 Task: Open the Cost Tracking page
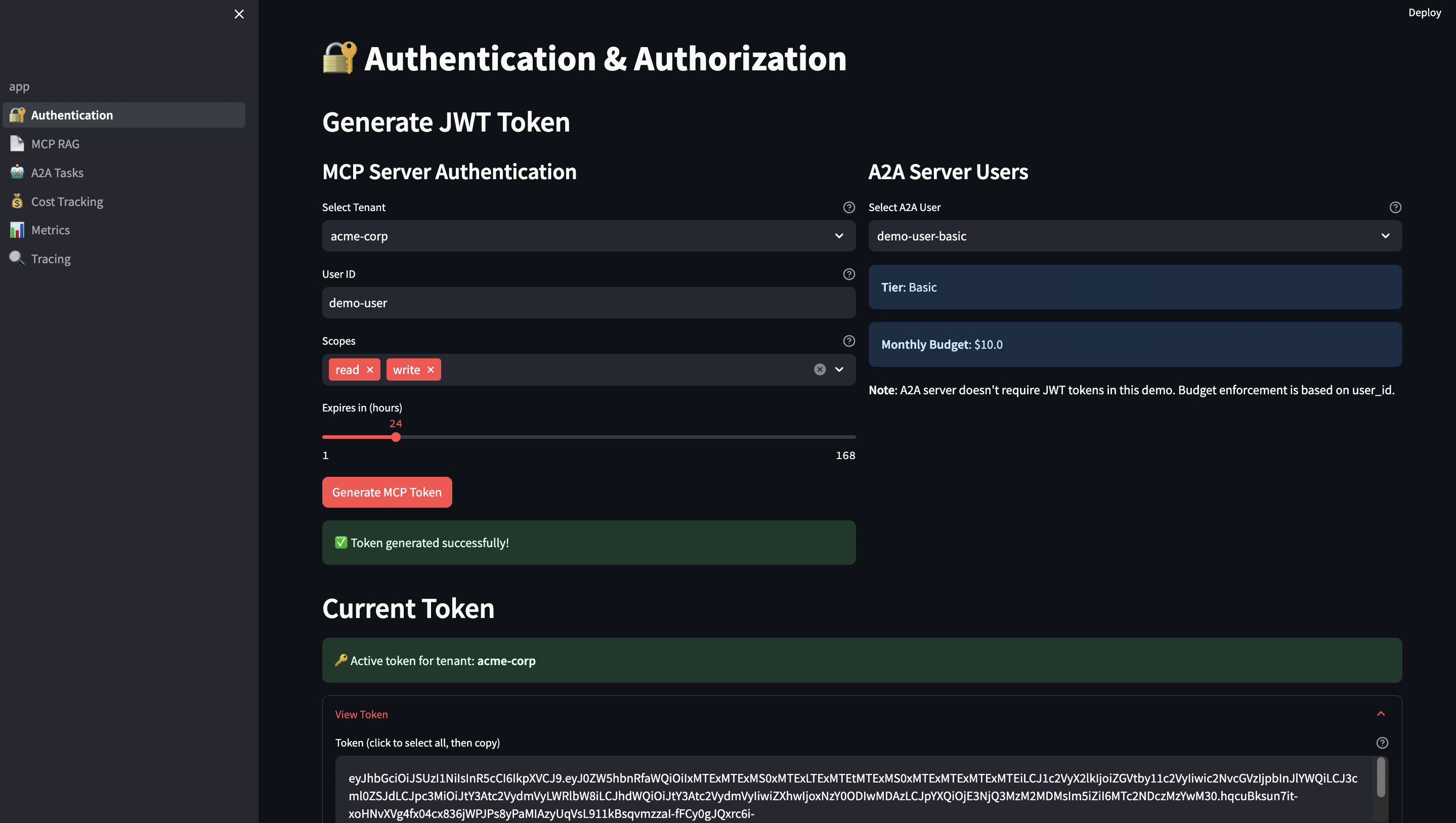67,201
